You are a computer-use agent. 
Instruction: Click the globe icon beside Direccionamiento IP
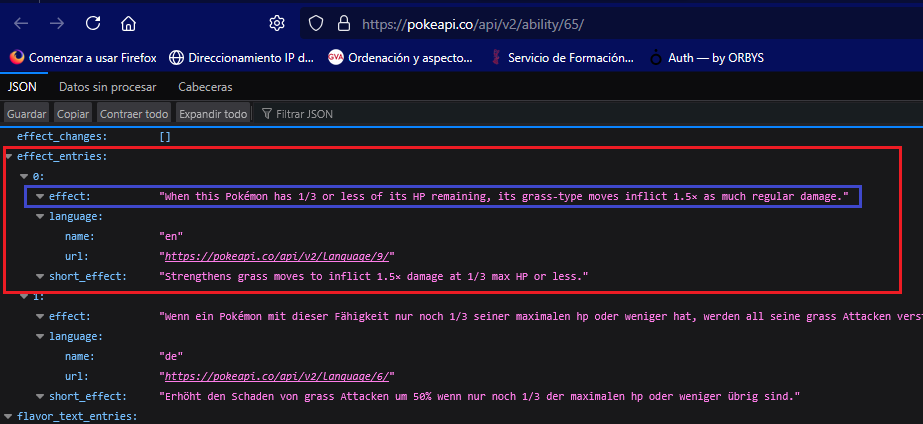click(176, 58)
